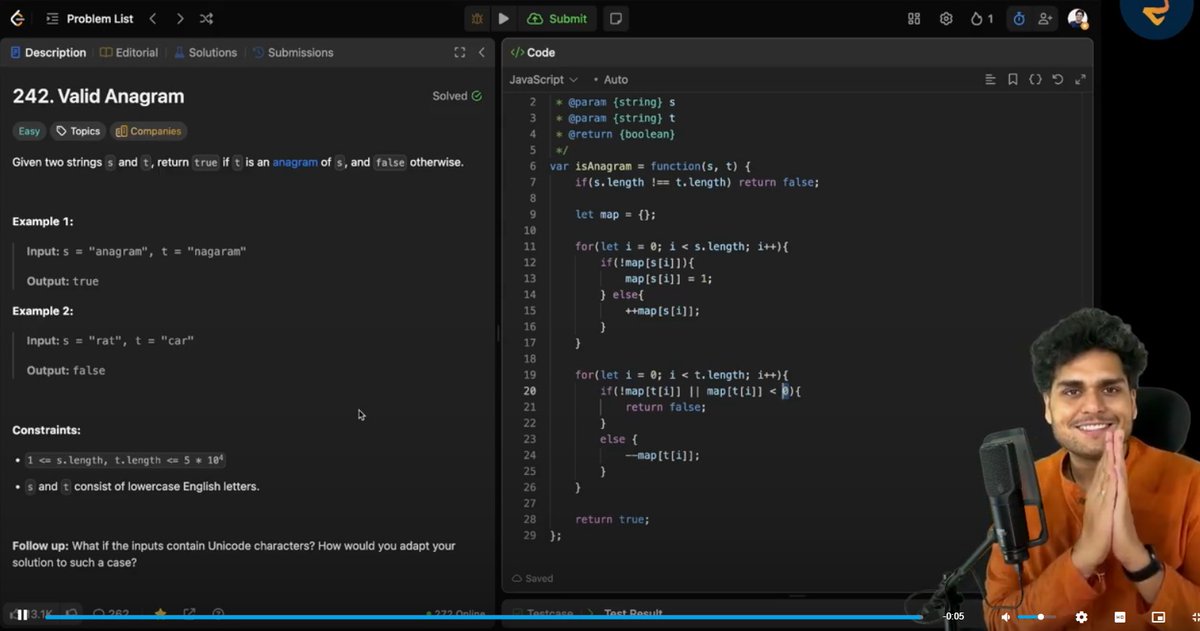Click Example 2 input 'rat' and 'car'
The height and width of the screenshot is (631, 1200).
[x=110, y=340]
